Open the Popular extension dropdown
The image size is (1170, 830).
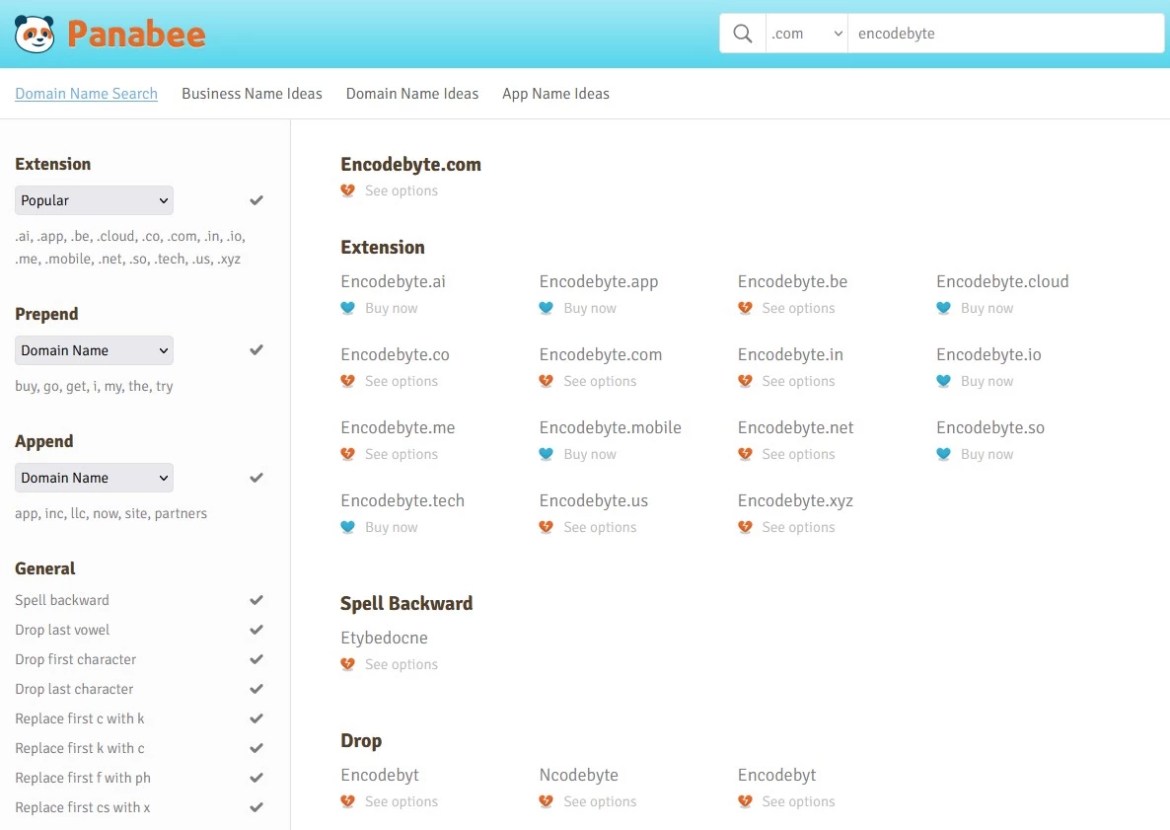pos(94,200)
